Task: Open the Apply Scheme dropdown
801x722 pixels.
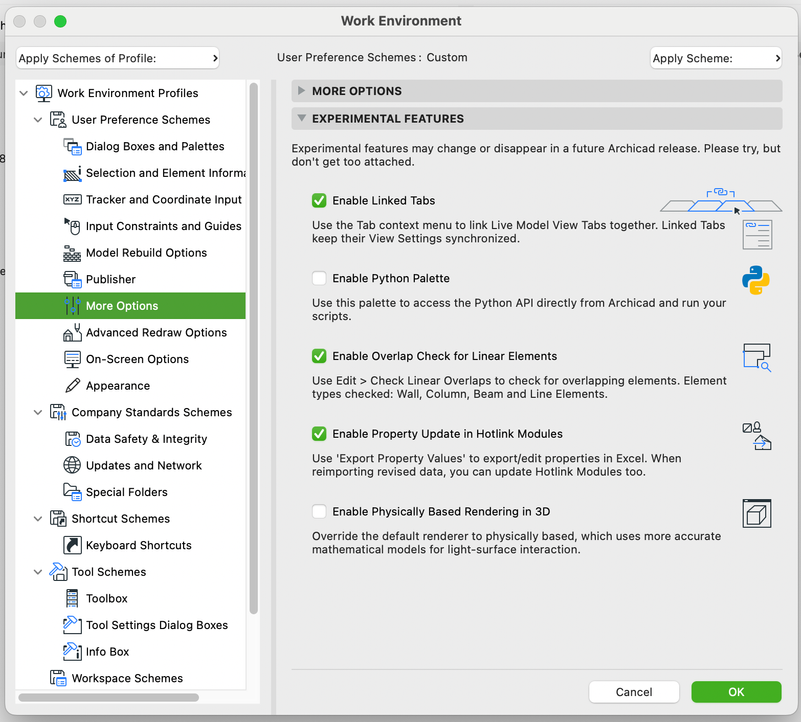Action: click(x=716, y=58)
